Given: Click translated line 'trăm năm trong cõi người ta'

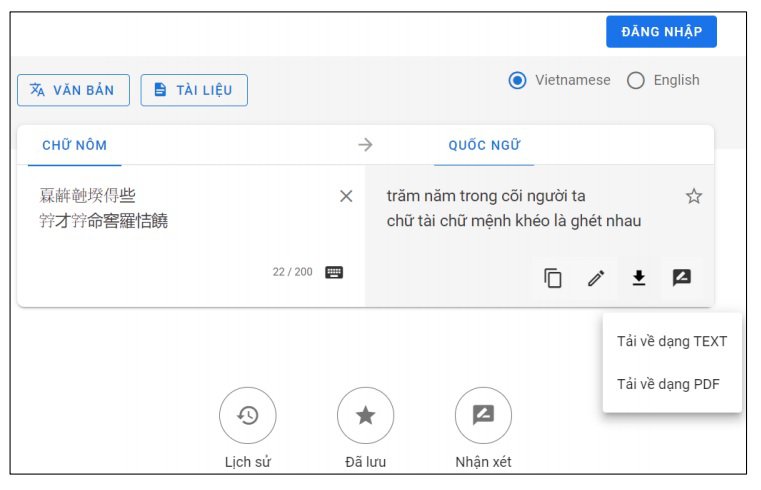Looking at the screenshot, I should [486, 196].
